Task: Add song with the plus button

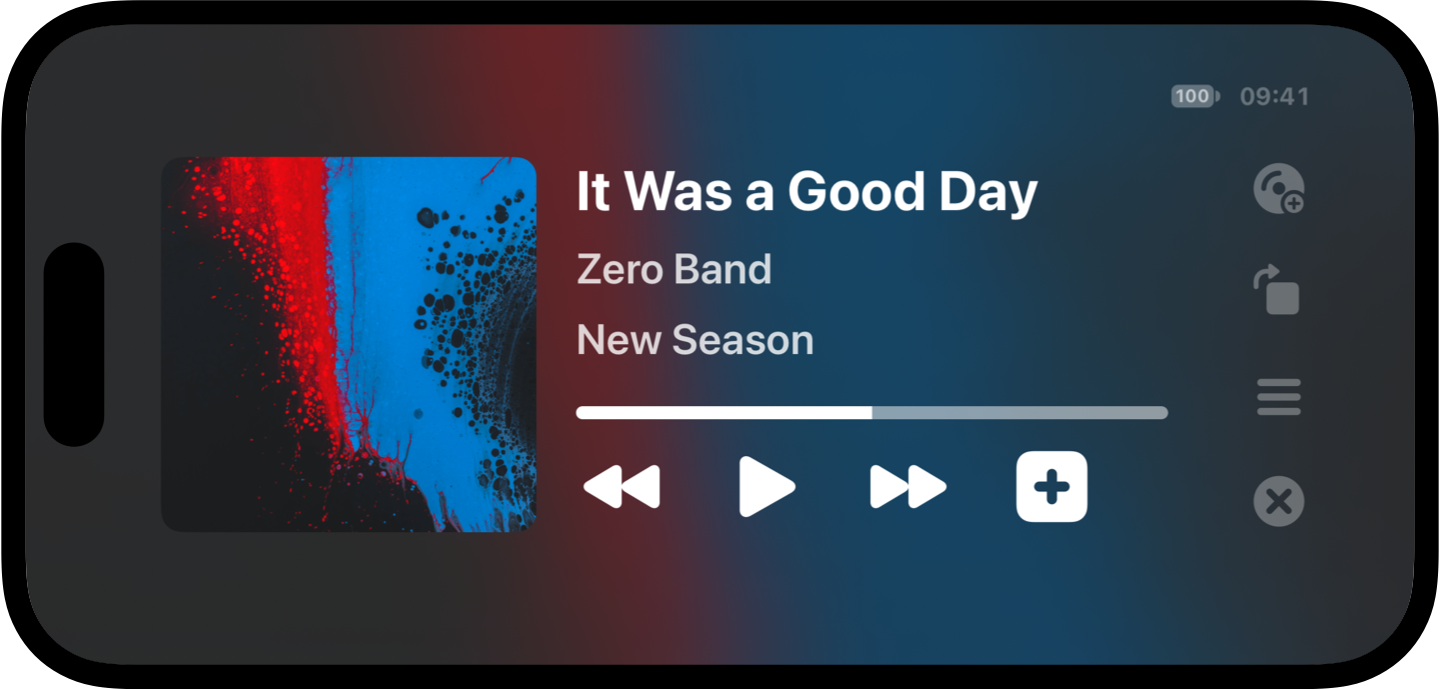Action: point(1052,487)
